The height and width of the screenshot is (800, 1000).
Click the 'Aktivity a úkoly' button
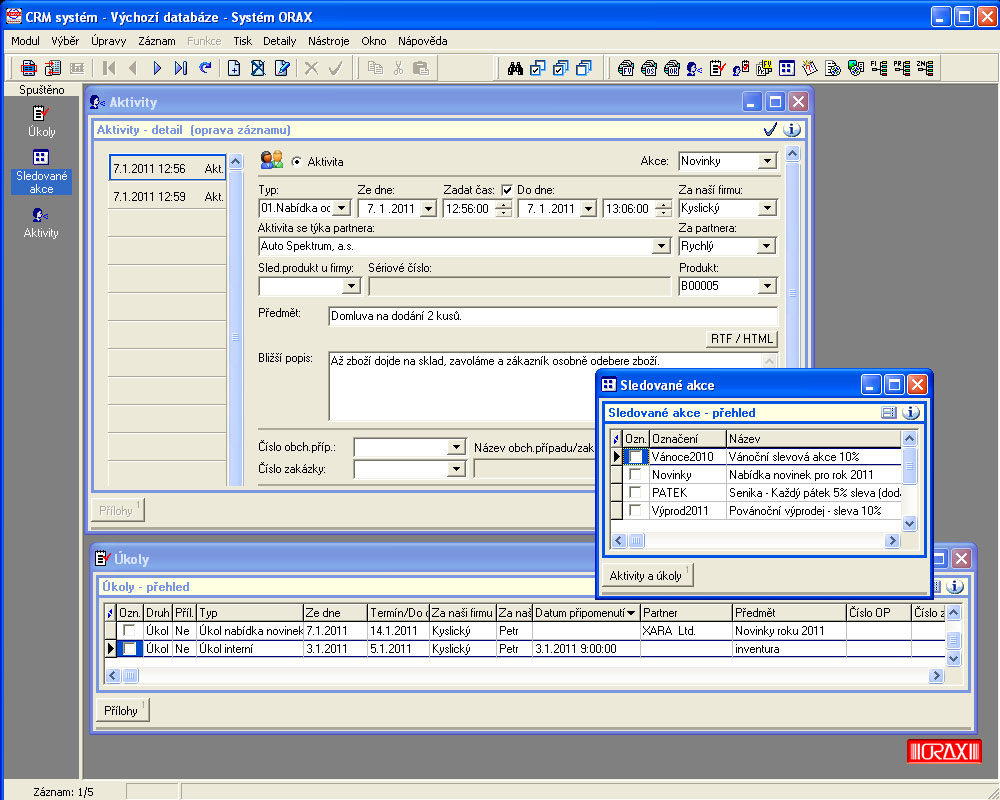point(649,576)
